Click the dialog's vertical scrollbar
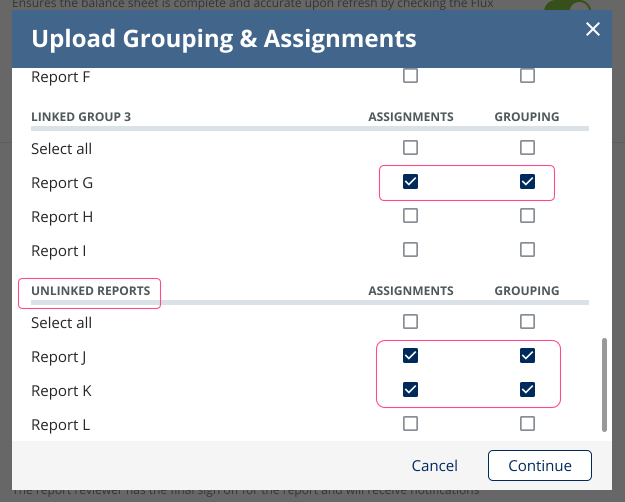This screenshot has height=502, width=625. click(x=603, y=385)
